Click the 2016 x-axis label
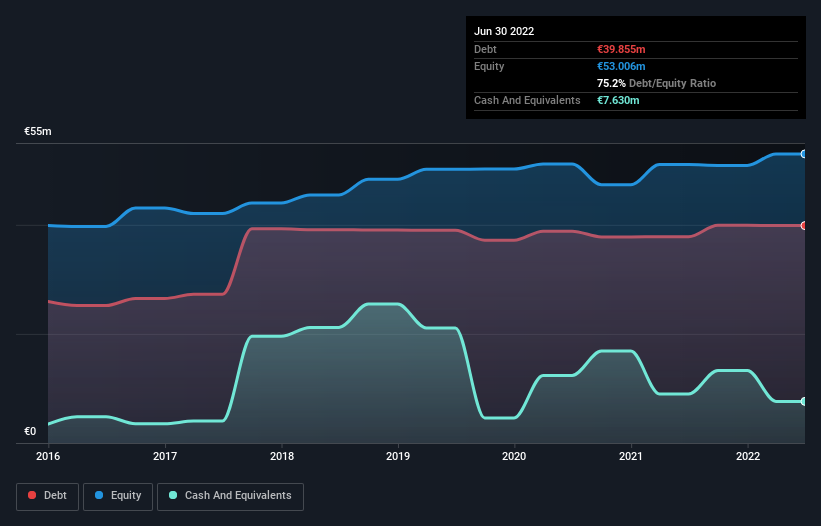Viewport: 821px width, 526px height. pos(48,456)
